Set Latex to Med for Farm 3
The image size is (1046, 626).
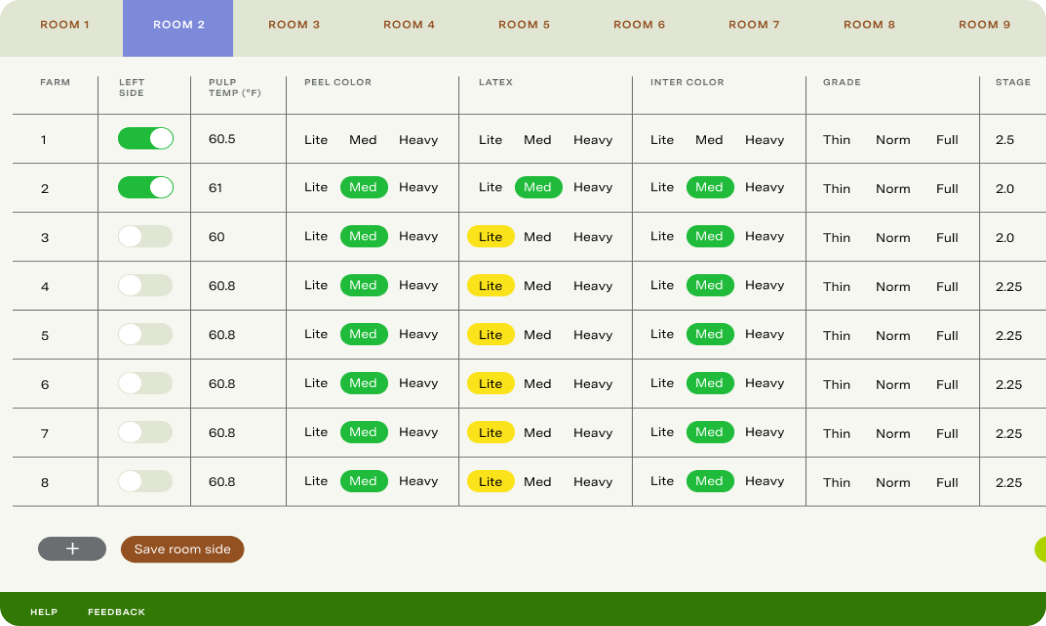click(x=537, y=236)
